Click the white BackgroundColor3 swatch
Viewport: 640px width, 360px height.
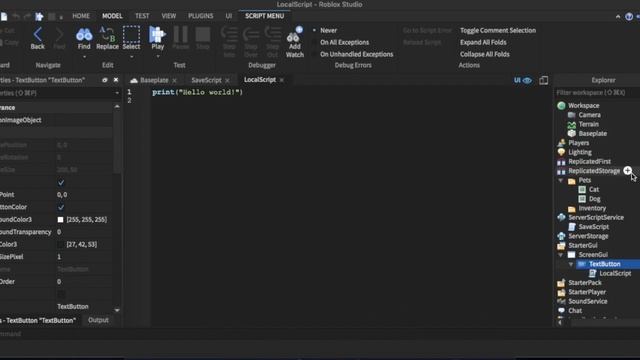[x=60, y=220]
